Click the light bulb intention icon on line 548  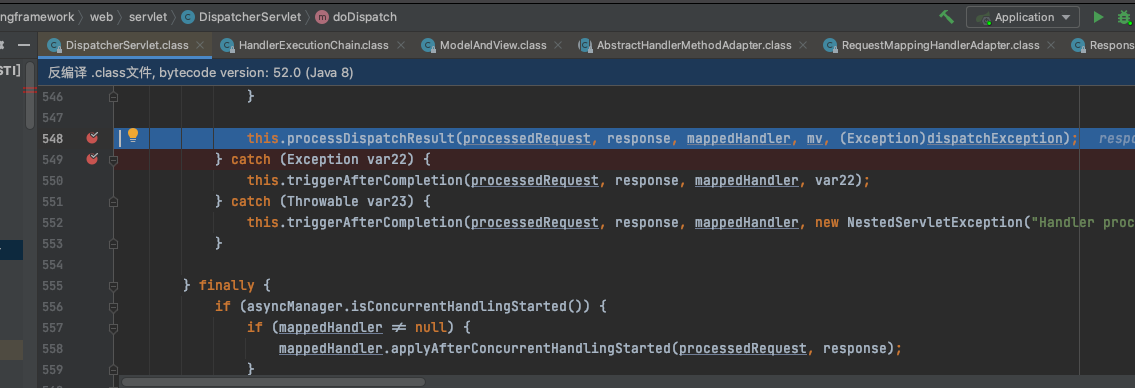[x=132, y=135]
